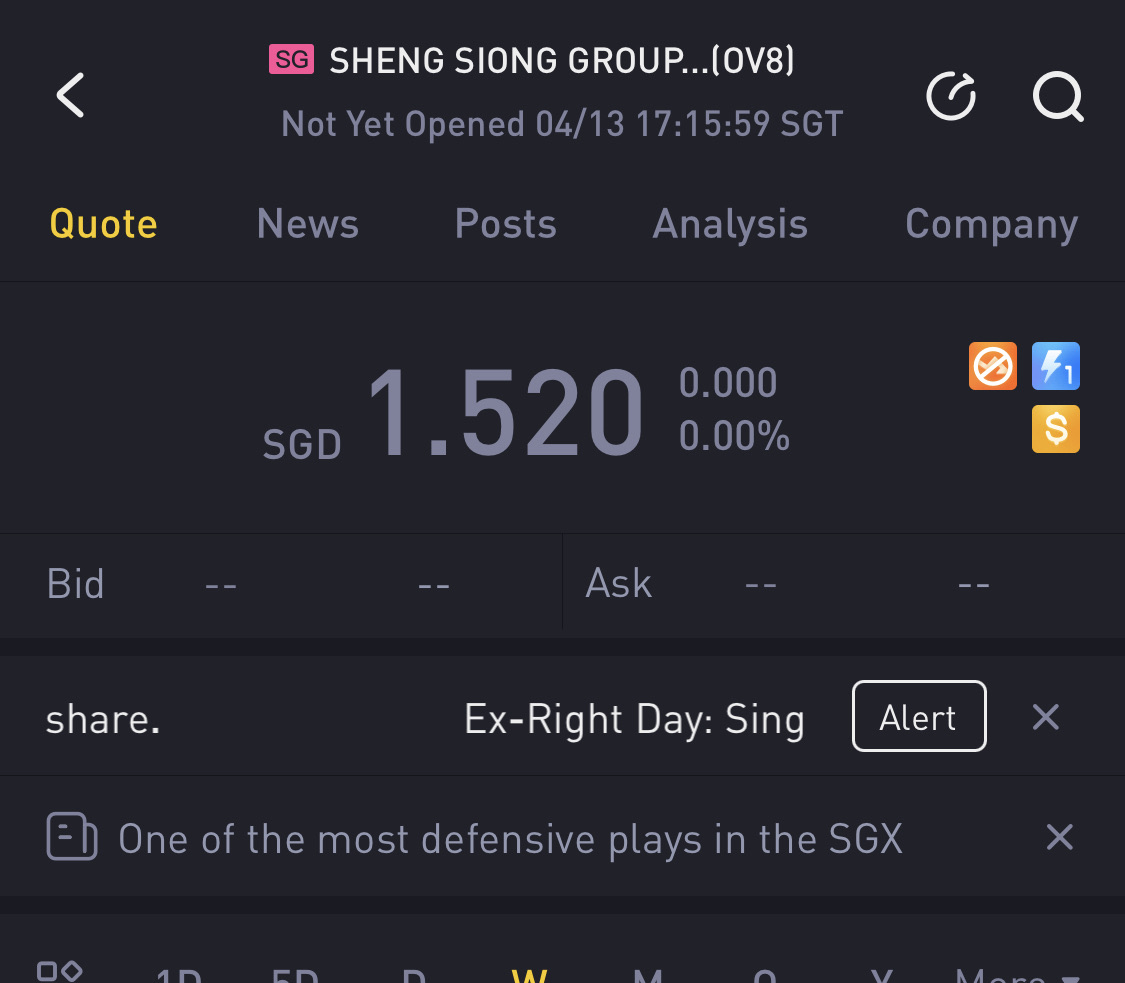Screen dimensions: 1125x983
Task: Open the Company tab
Action: click(x=991, y=224)
